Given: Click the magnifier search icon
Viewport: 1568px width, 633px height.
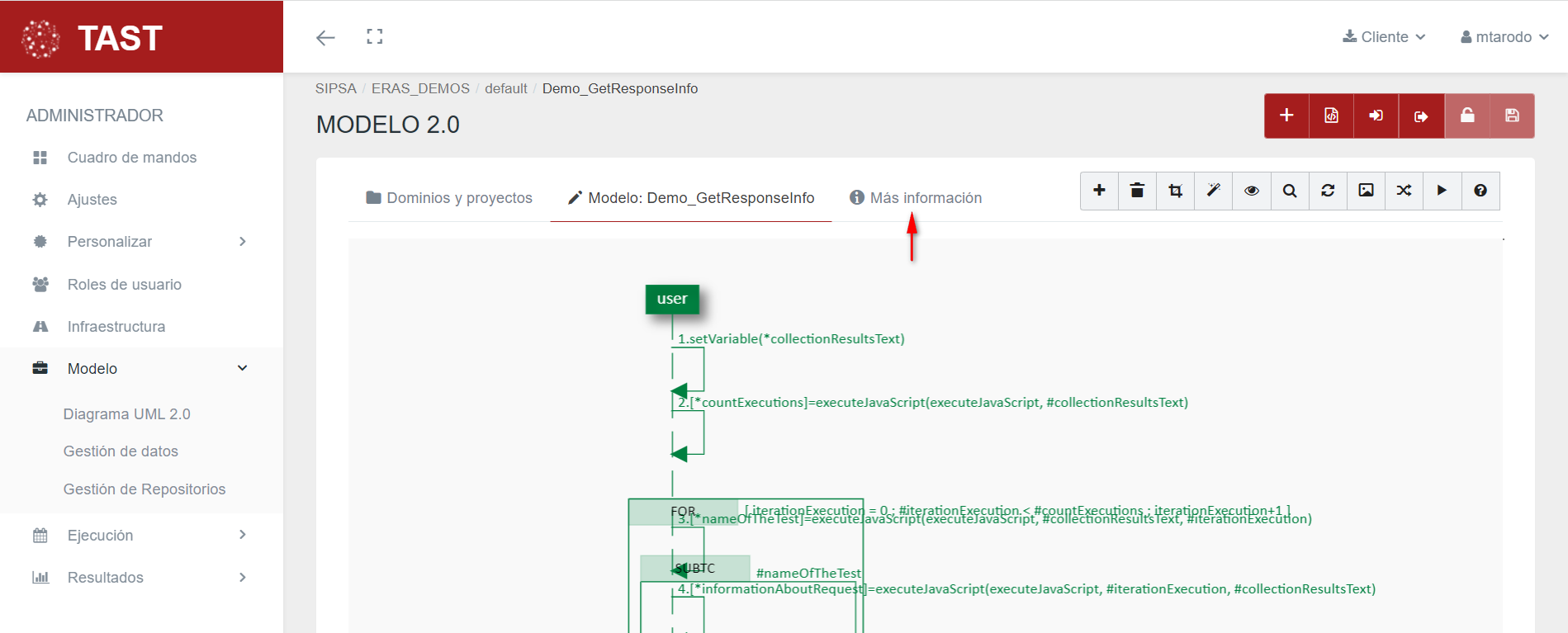Looking at the screenshot, I should tap(1289, 191).
